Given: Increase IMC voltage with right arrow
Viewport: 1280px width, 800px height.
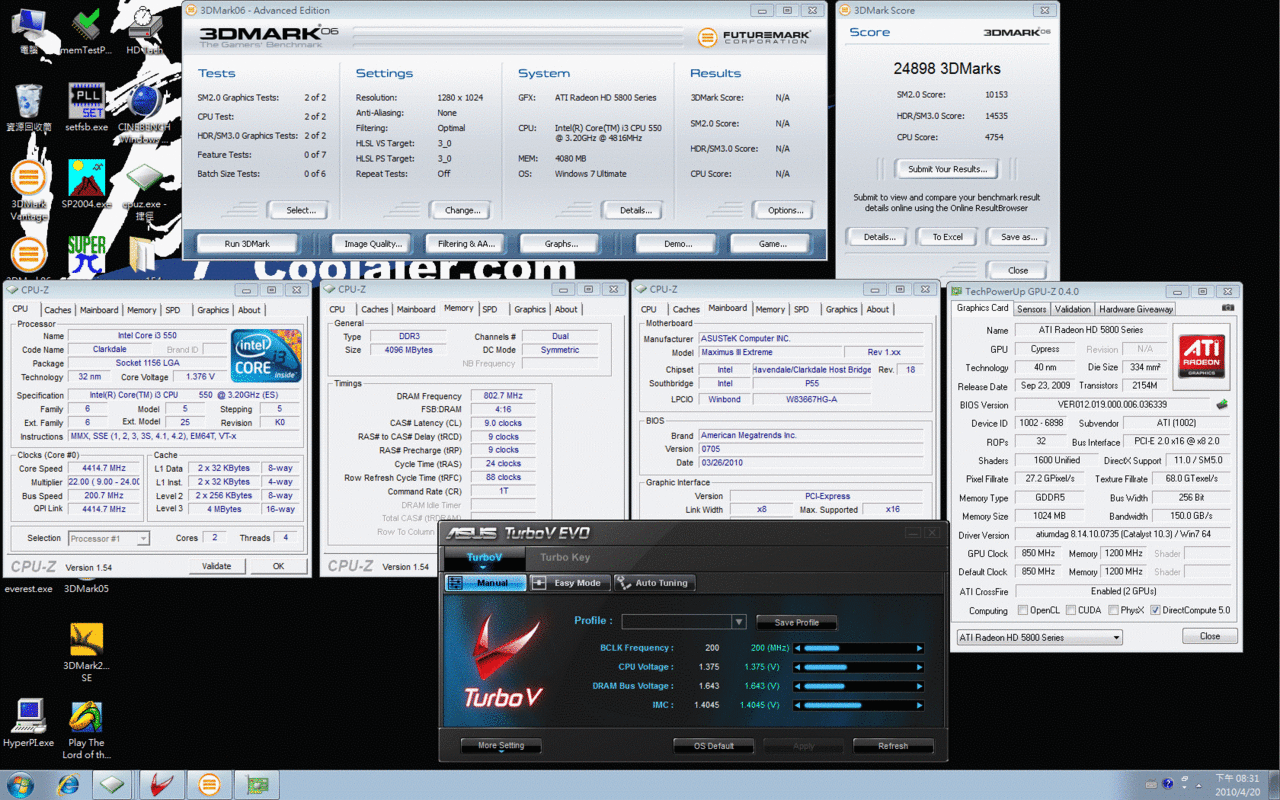Looking at the screenshot, I should tap(920, 705).
